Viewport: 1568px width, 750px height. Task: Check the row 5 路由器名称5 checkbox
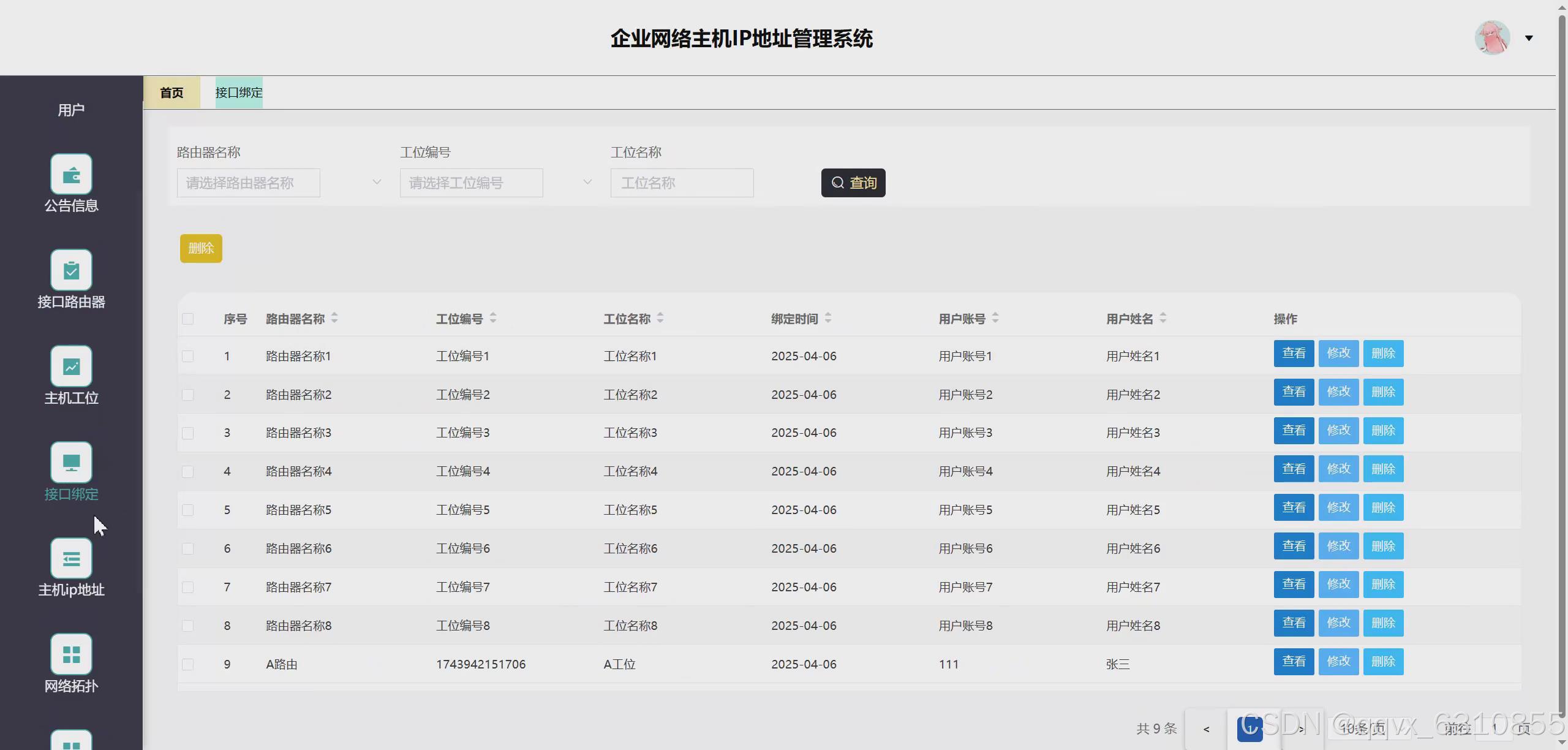click(188, 510)
